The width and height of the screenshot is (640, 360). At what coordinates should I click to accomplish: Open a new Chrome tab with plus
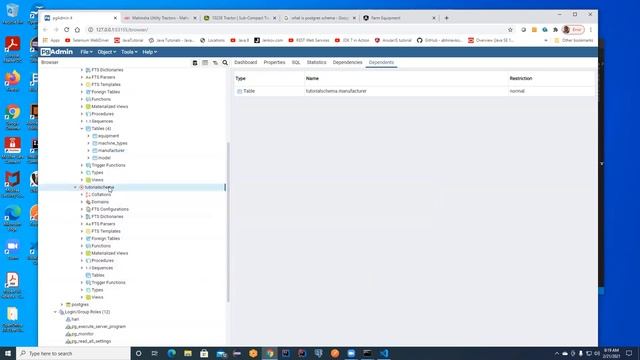tap(447, 18)
